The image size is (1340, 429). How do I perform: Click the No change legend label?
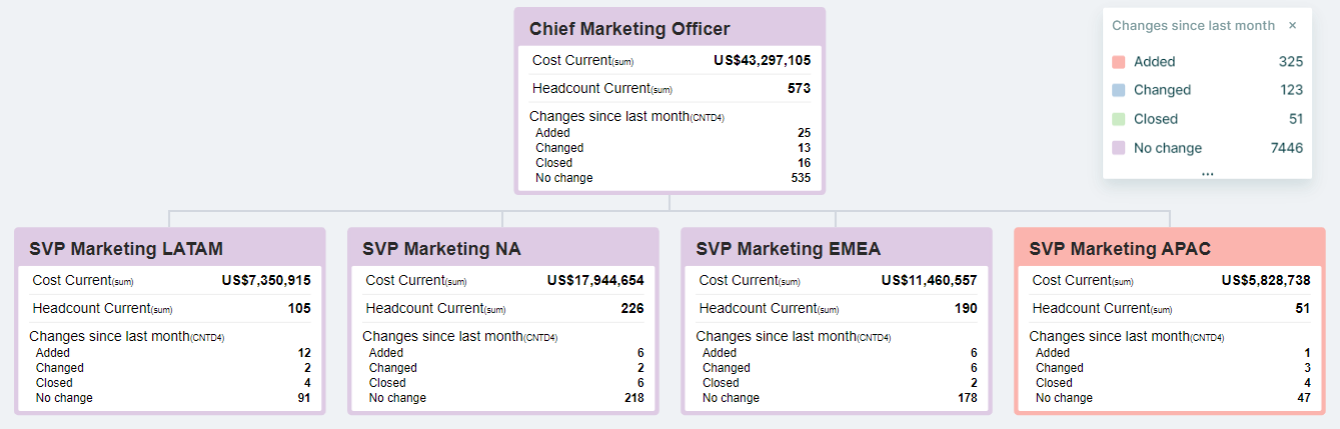(x=1168, y=148)
